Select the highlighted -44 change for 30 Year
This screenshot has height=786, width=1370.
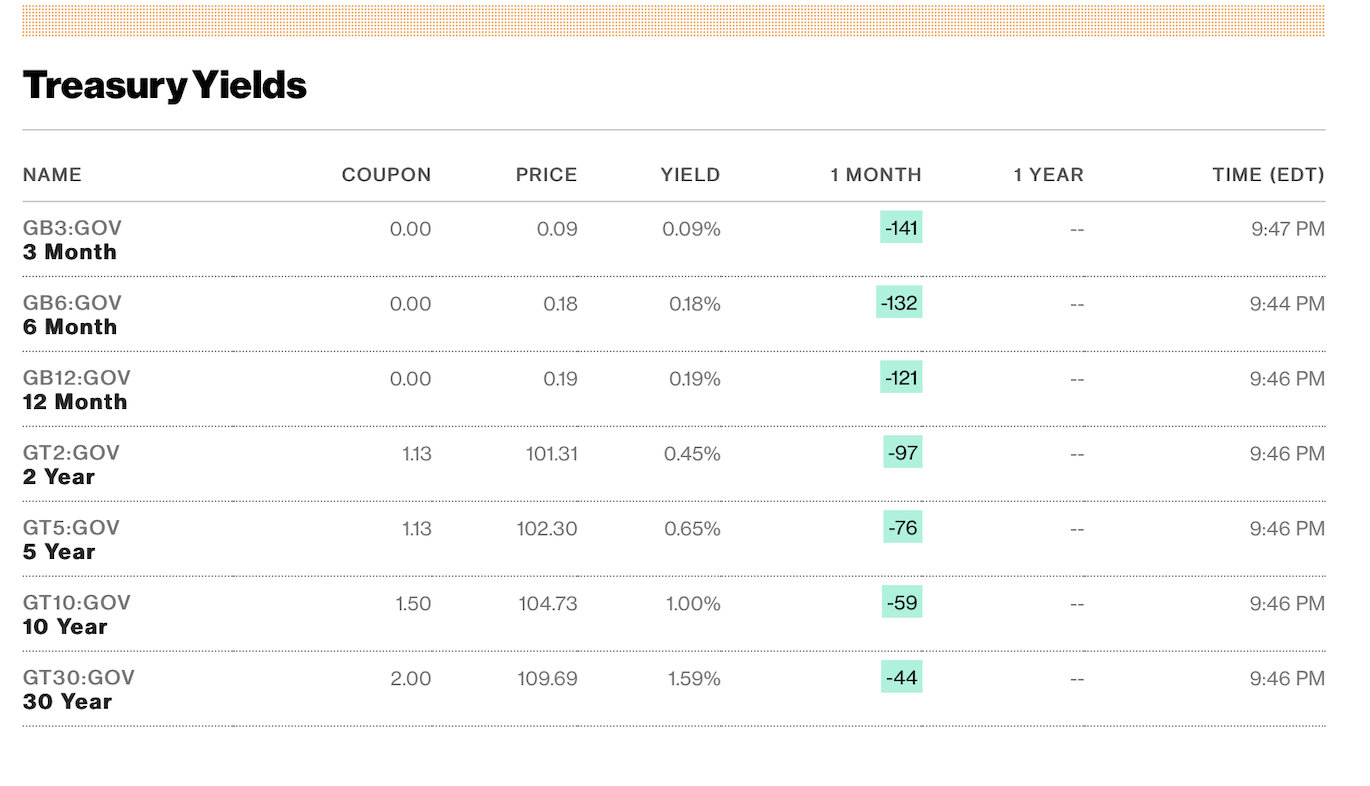coord(903,678)
